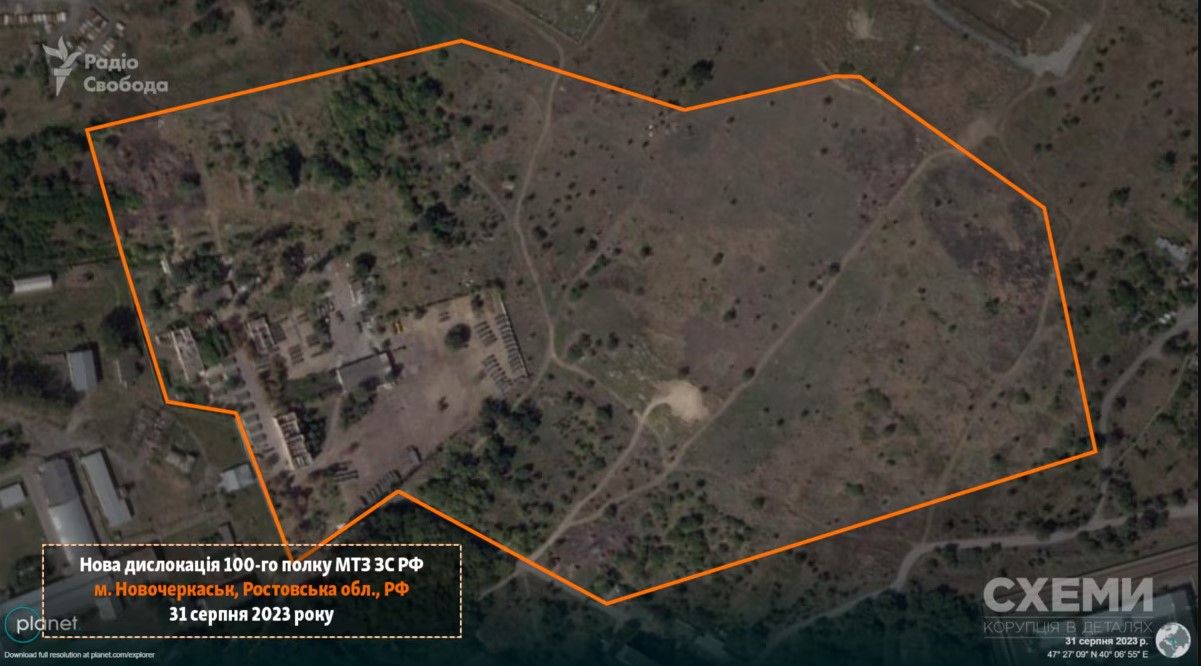
Task: Click the Радіо Свобода watermark text
Action: tap(125, 74)
